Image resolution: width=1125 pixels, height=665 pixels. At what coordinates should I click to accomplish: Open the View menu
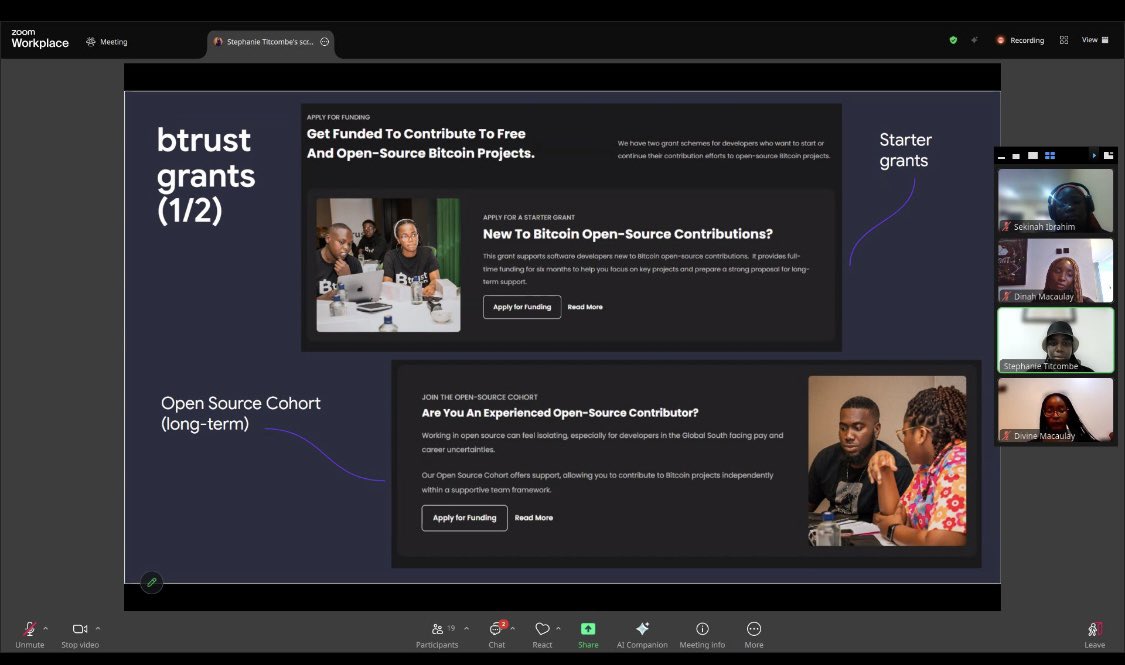pos(1095,40)
